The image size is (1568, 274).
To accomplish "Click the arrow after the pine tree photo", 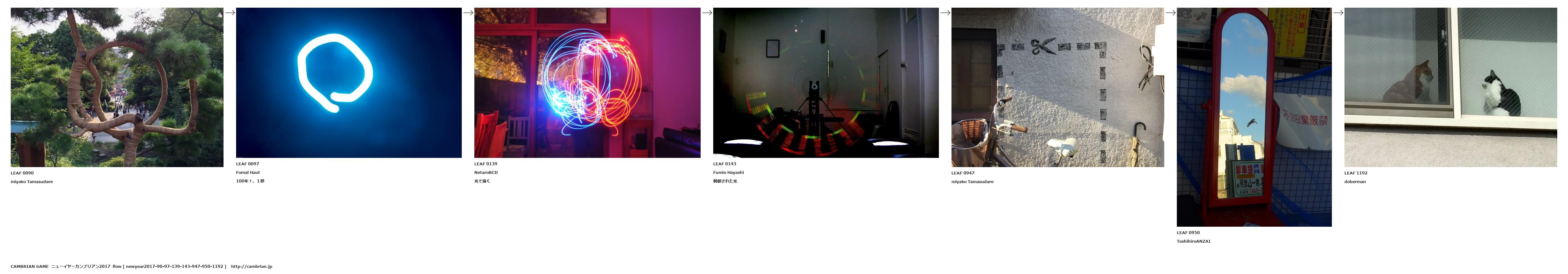I will coord(229,13).
